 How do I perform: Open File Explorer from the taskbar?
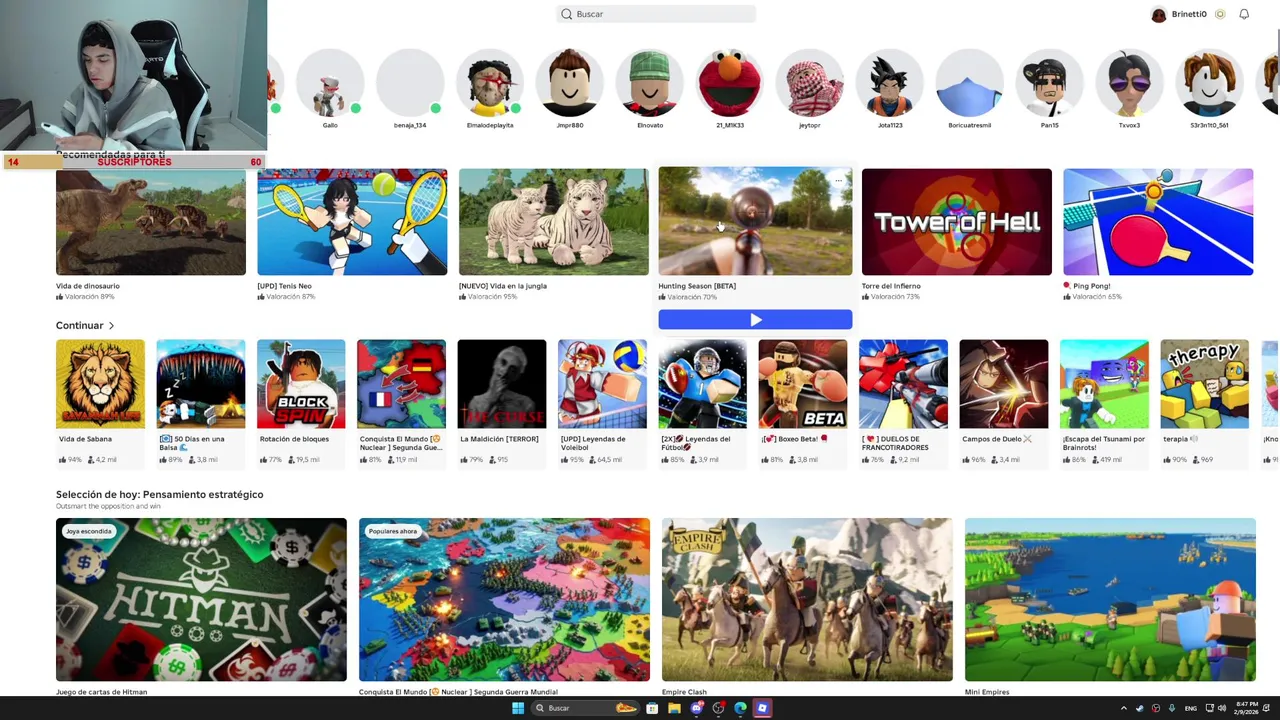pyautogui.click(x=674, y=708)
